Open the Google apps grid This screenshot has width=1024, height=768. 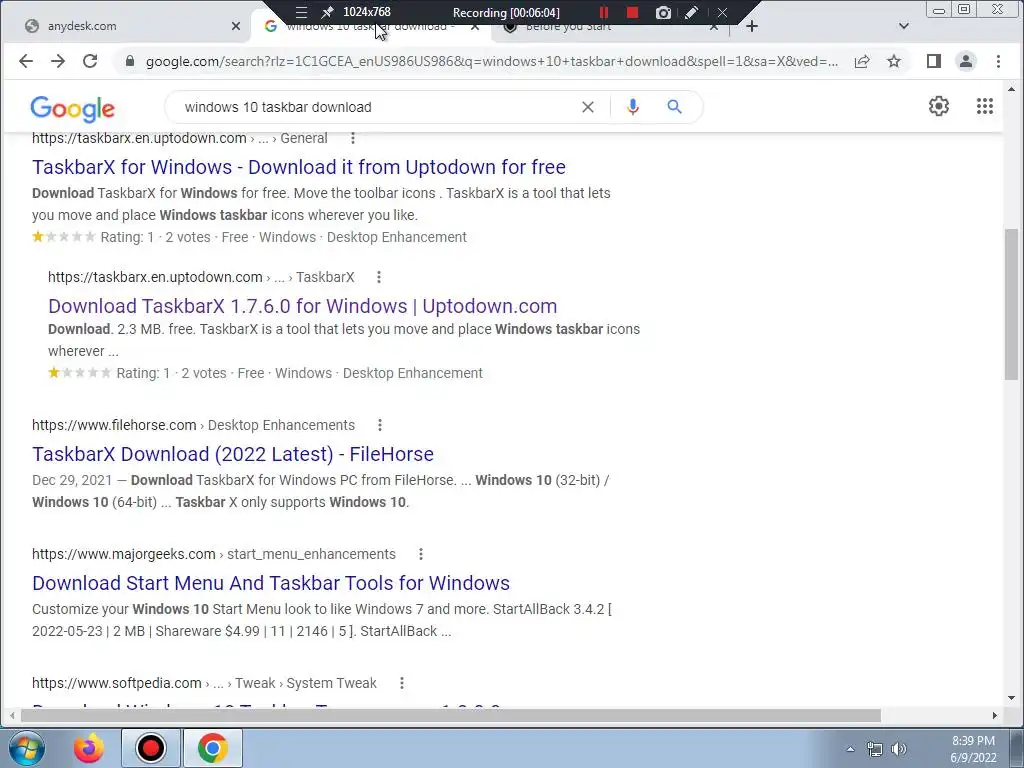[x=985, y=106]
